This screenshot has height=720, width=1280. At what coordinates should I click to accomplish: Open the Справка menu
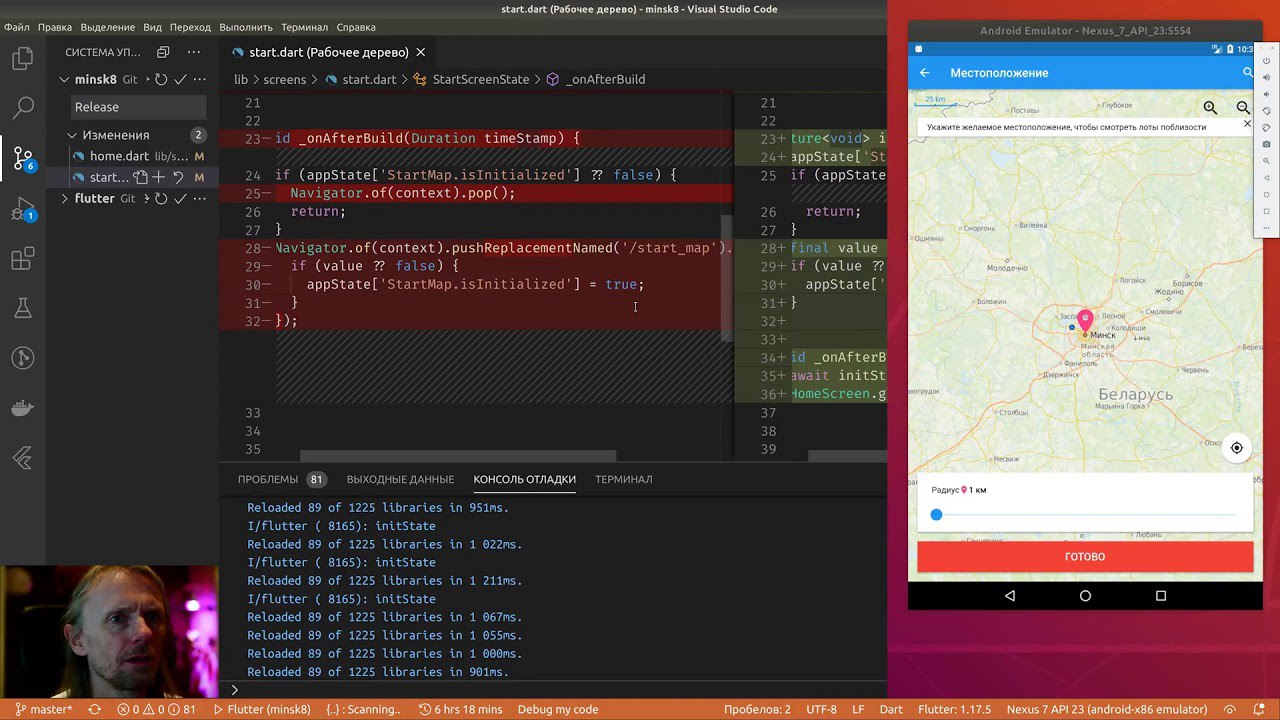pyautogui.click(x=356, y=27)
